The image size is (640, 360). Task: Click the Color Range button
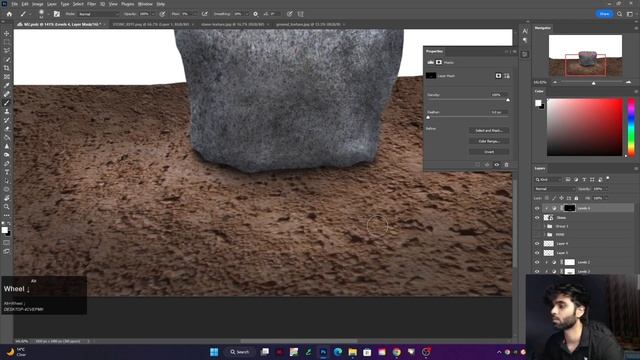489,141
